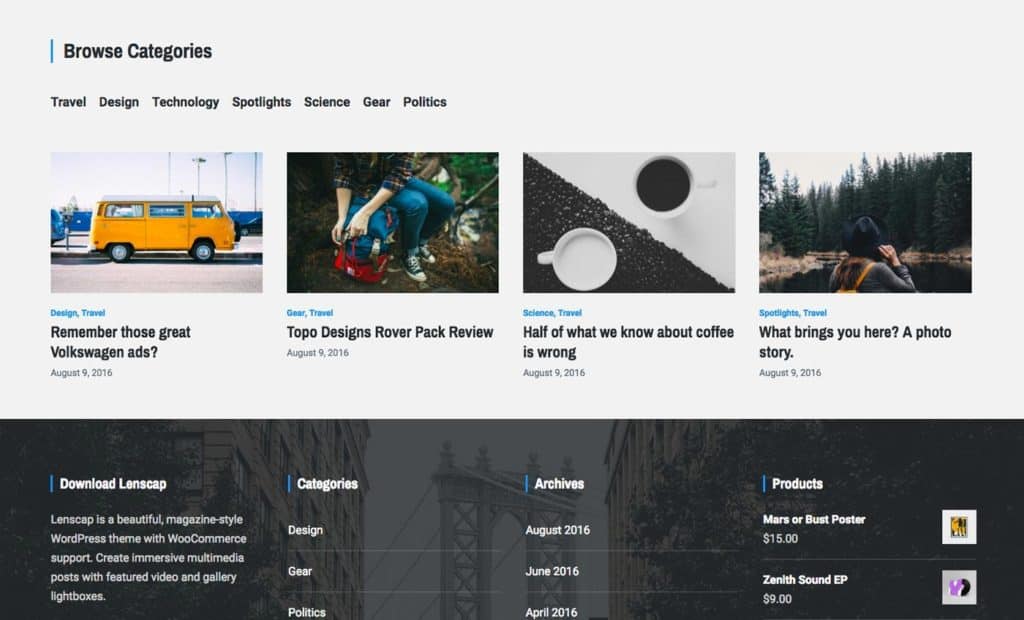The width and height of the screenshot is (1024, 620).
Task: Open the Volkswagen ads article
Action: pos(119,342)
